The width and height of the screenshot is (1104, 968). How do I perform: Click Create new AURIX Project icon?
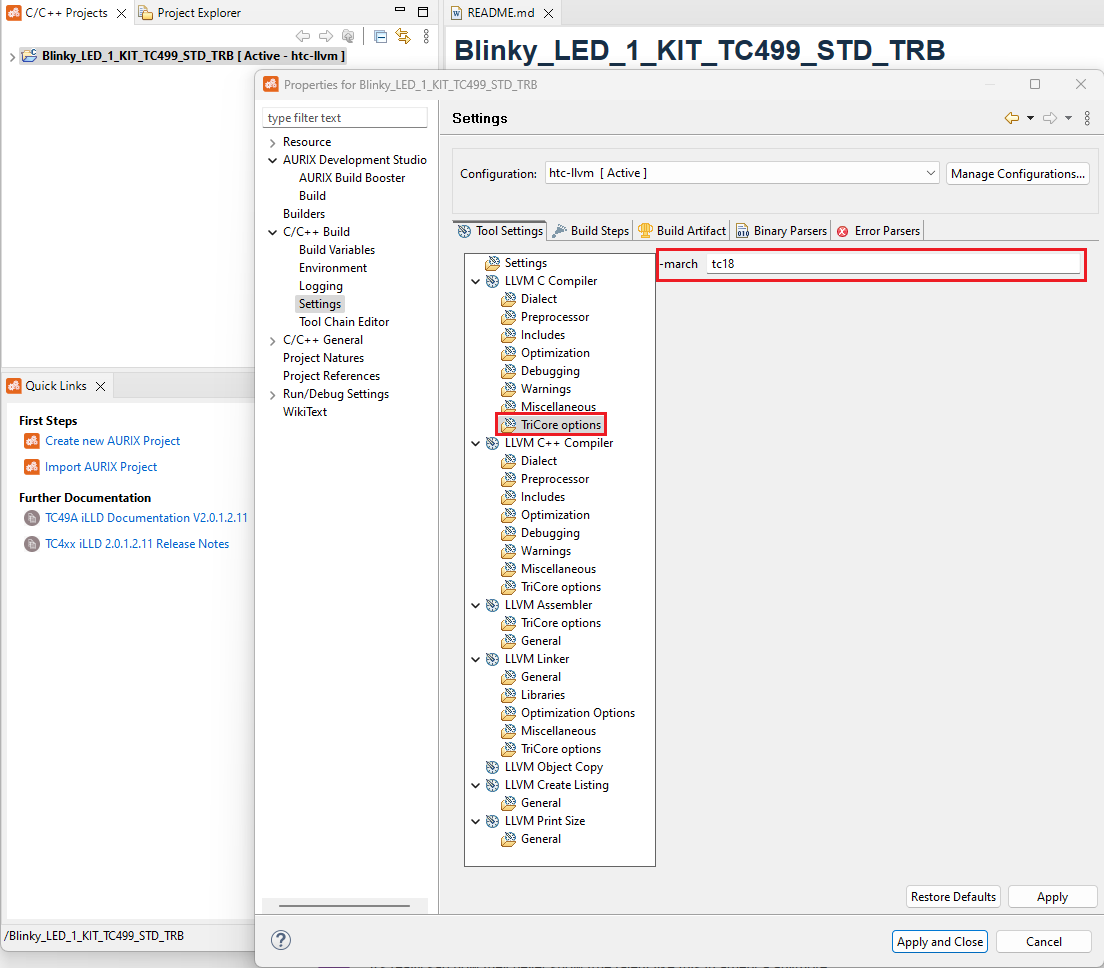[x=31, y=441]
